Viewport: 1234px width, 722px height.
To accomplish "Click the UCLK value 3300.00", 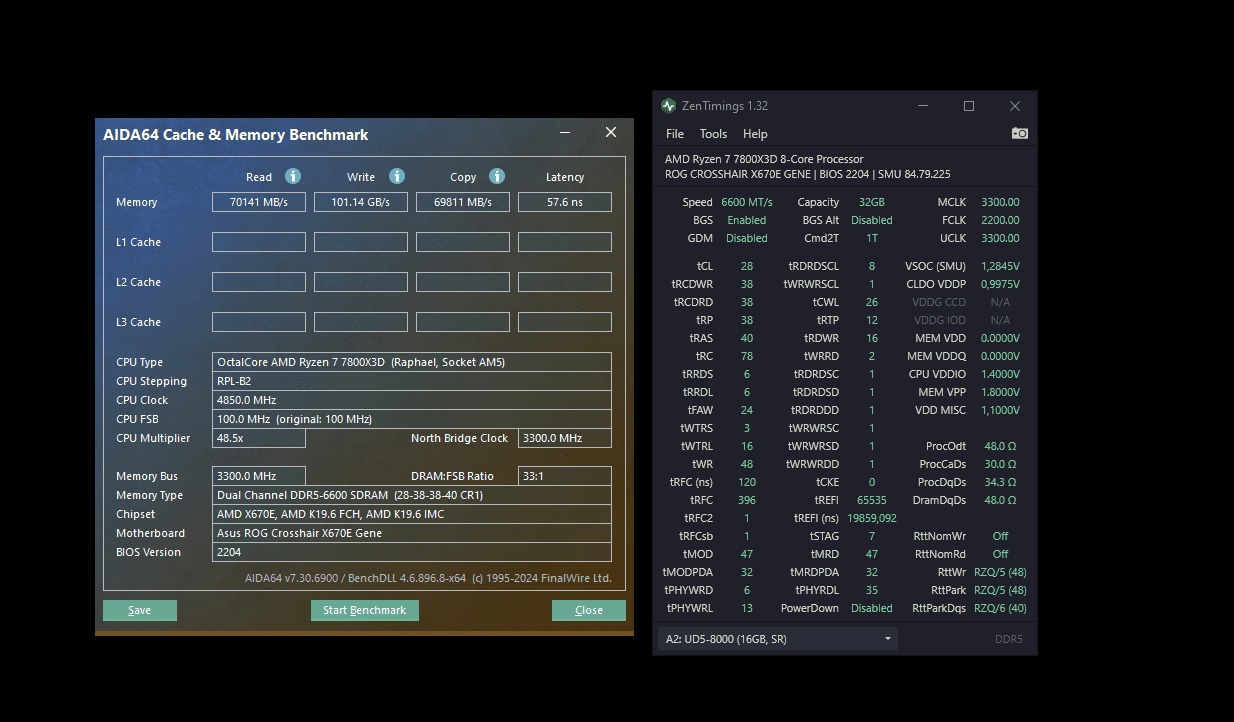I will [x=1000, y=238].
